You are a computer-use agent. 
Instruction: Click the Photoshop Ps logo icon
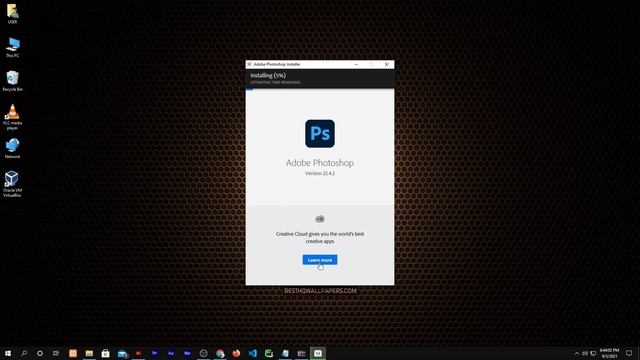coord(320,133)
